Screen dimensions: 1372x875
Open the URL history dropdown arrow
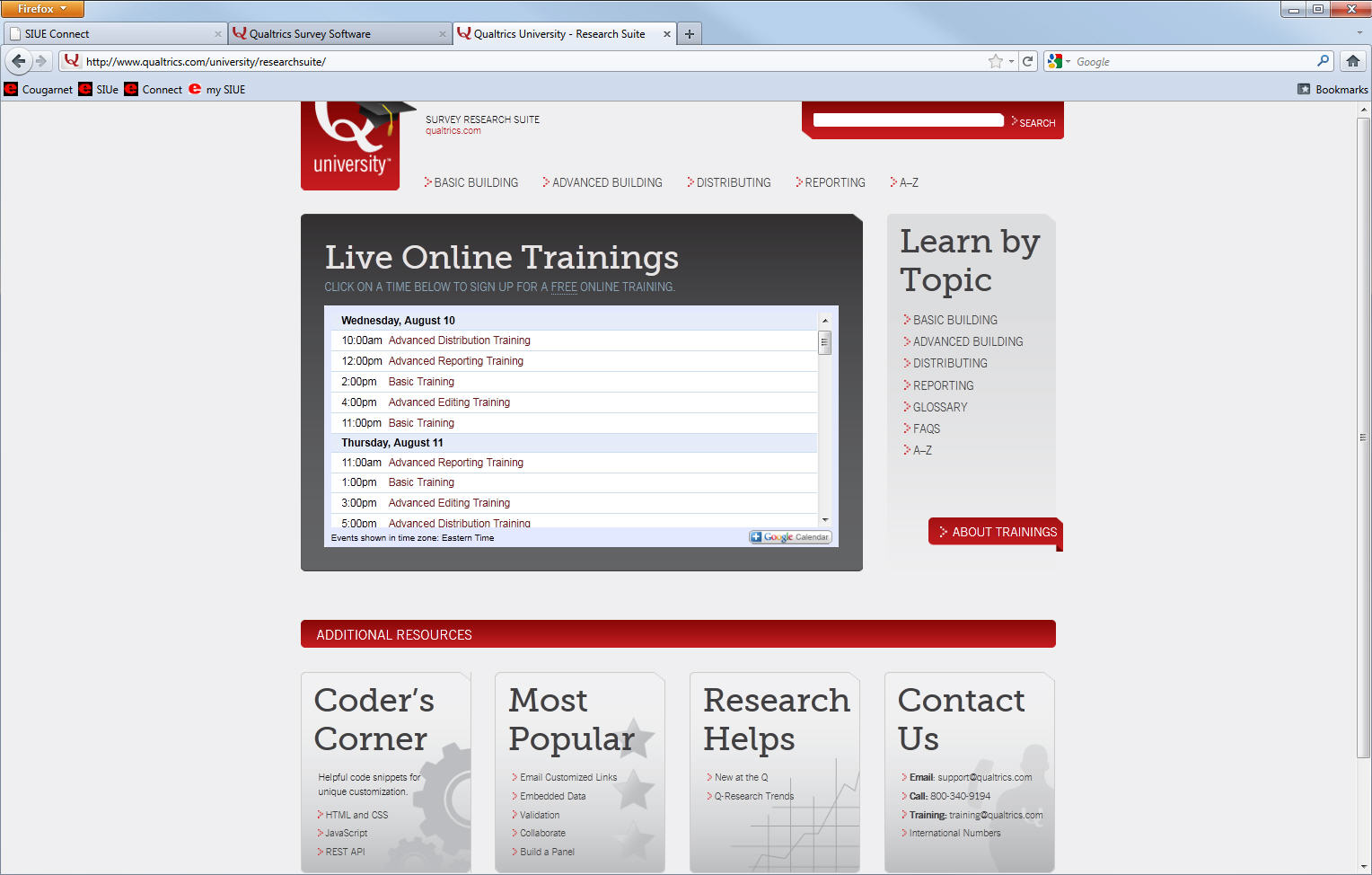point(1011,61)
